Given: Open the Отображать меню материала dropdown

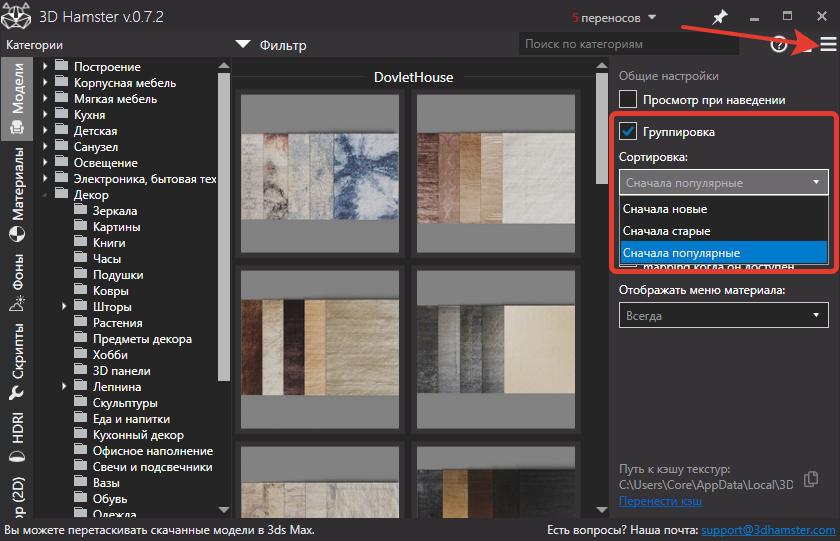Looking at the screenshot, I should (724, 315).
